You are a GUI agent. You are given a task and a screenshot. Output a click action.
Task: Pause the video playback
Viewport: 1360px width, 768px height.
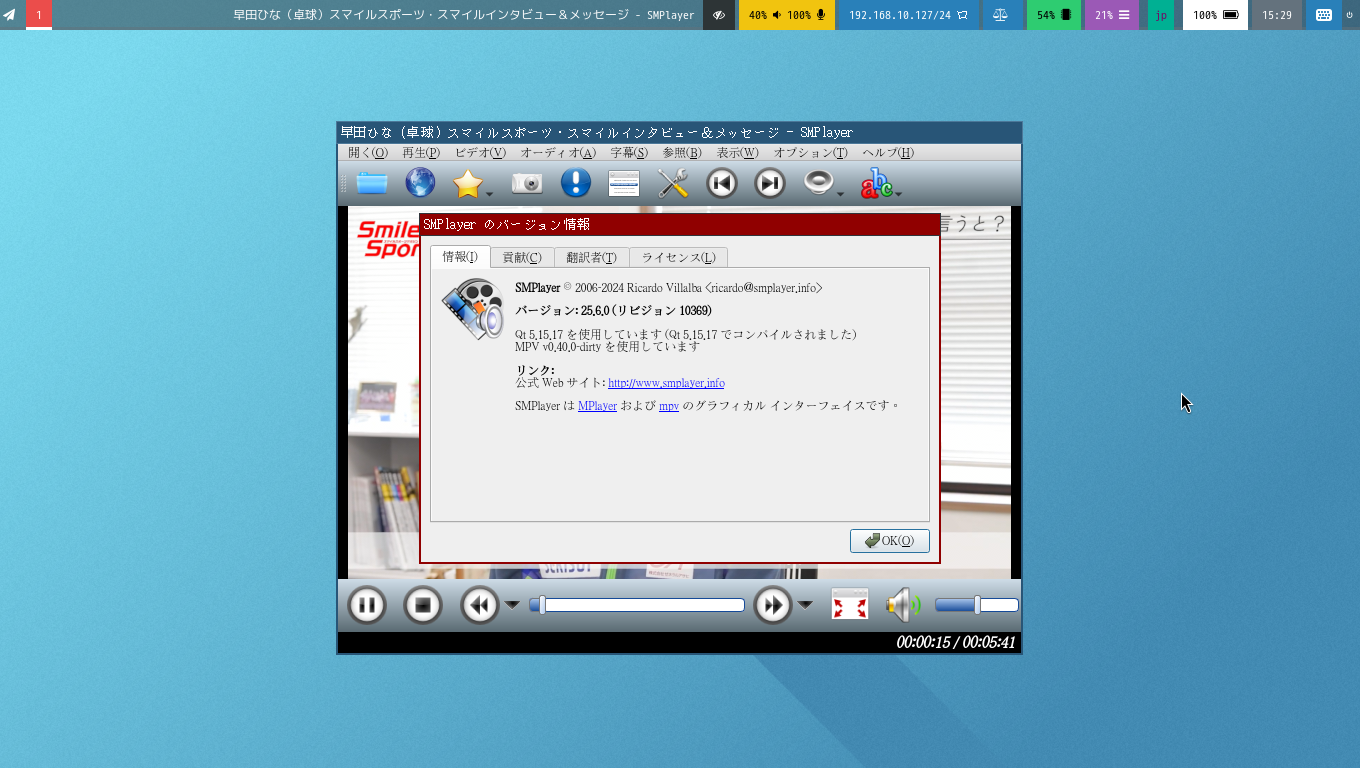pos(367,605)
